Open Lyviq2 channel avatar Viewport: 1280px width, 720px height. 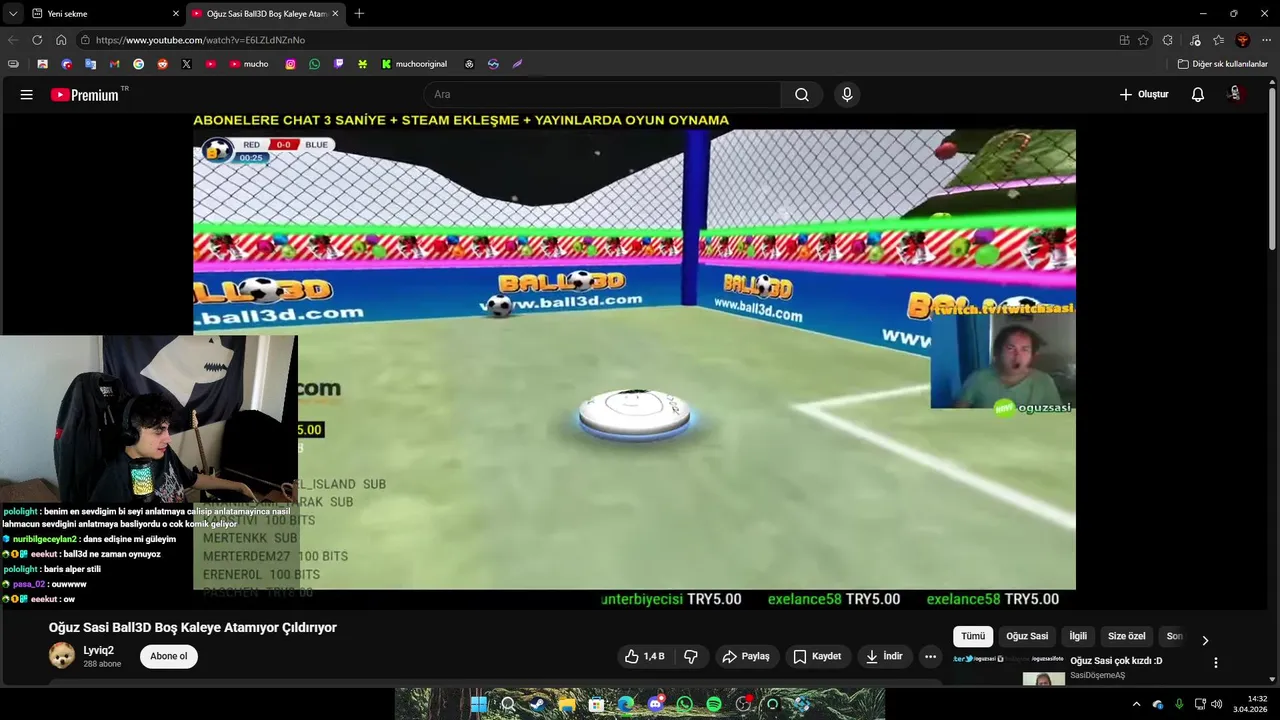click(62, 656)
